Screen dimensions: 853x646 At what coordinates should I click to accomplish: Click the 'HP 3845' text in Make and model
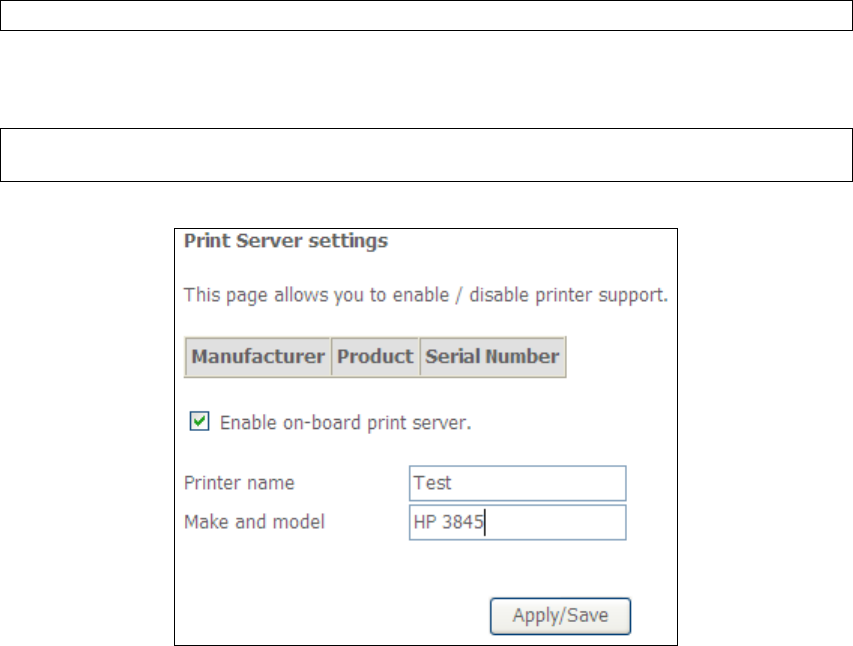[448, 522]
